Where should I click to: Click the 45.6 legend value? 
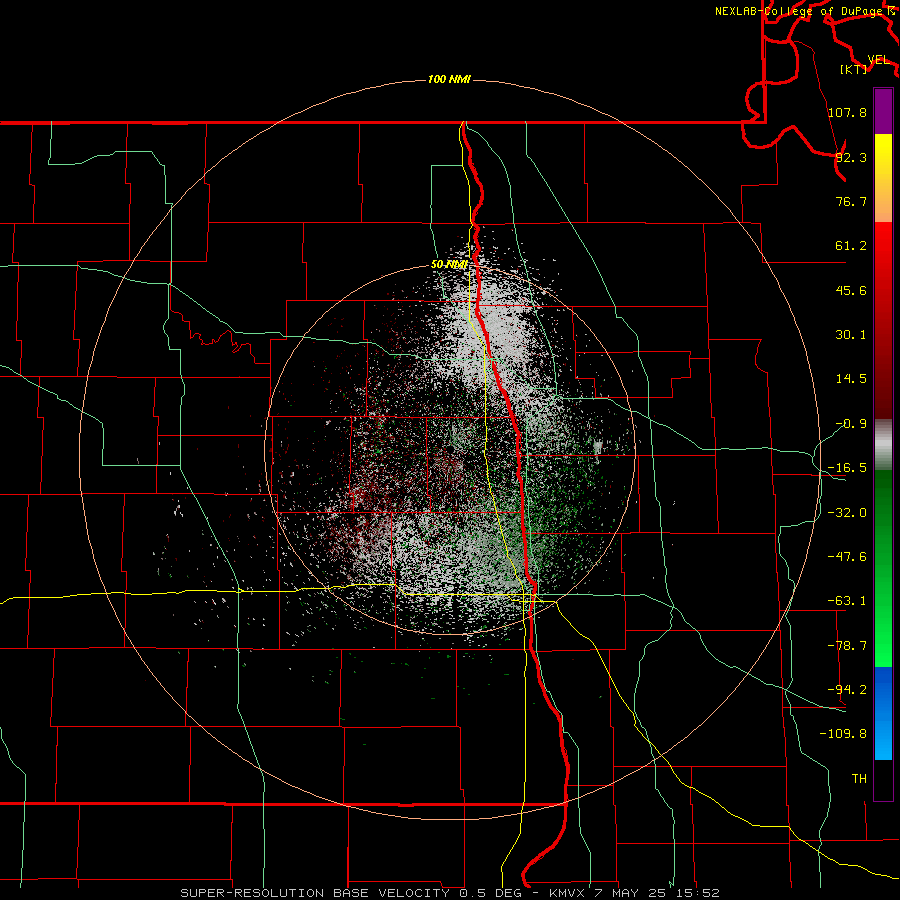[x=851, y=290]
